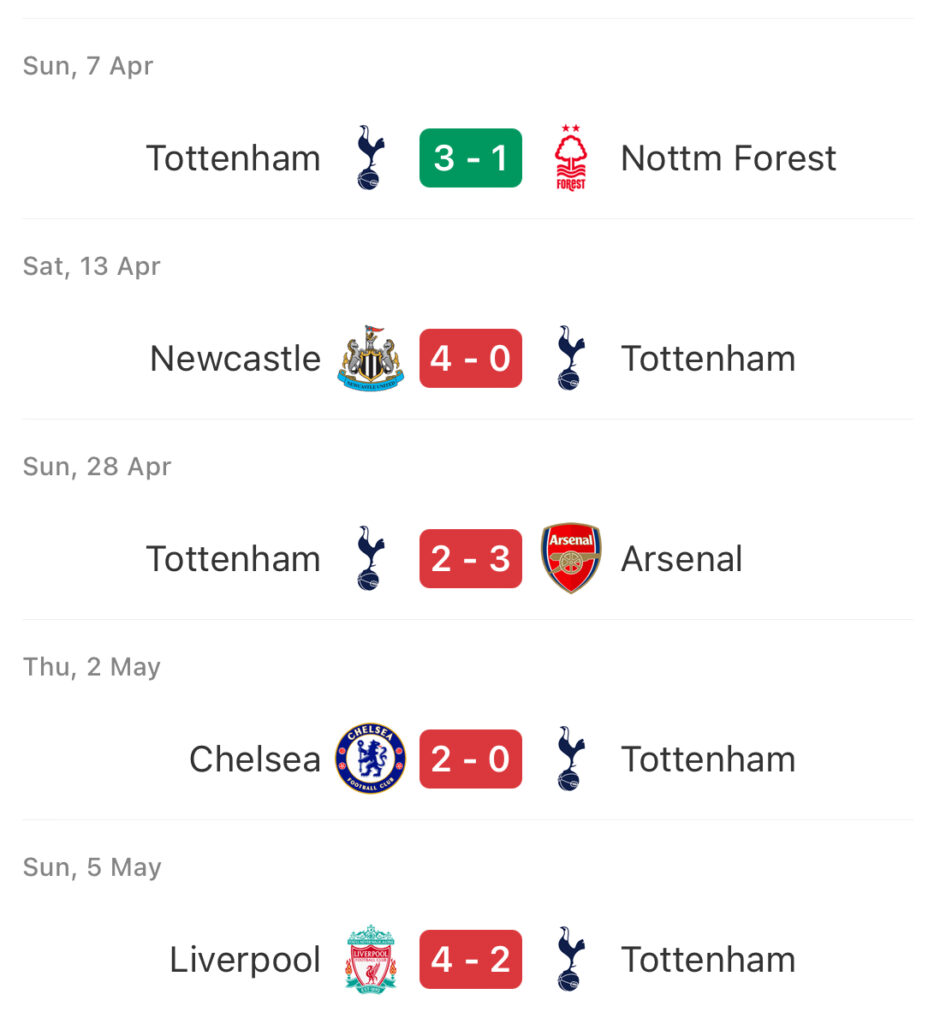The height and width of the screenshot is (1024, 934).
Task: Select the Arsenal team name
Action: (x=681, y=559)
